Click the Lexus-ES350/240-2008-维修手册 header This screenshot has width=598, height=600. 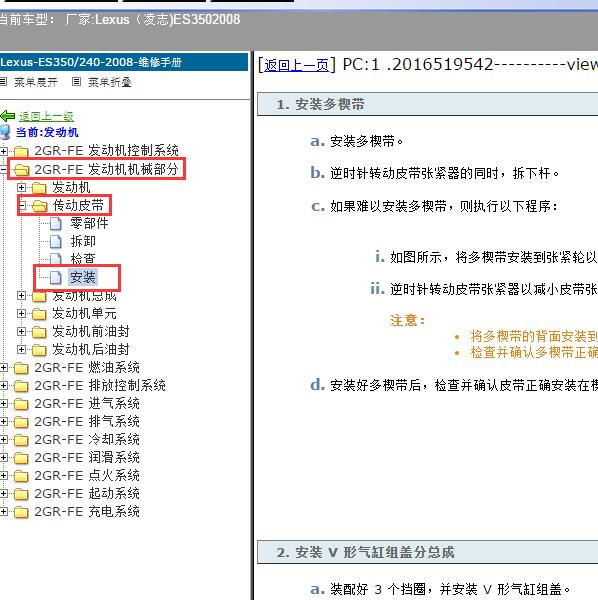click(124, 62)
